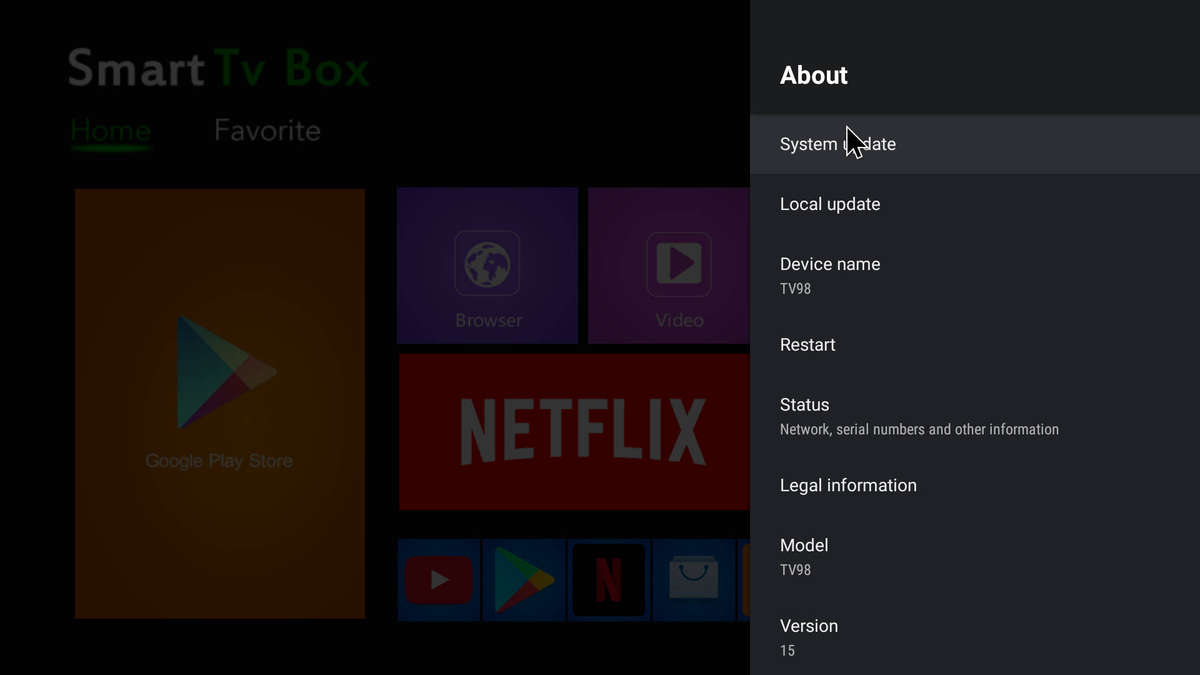
Task: Switch to the Favorite tab
Action: pos(266,130)
